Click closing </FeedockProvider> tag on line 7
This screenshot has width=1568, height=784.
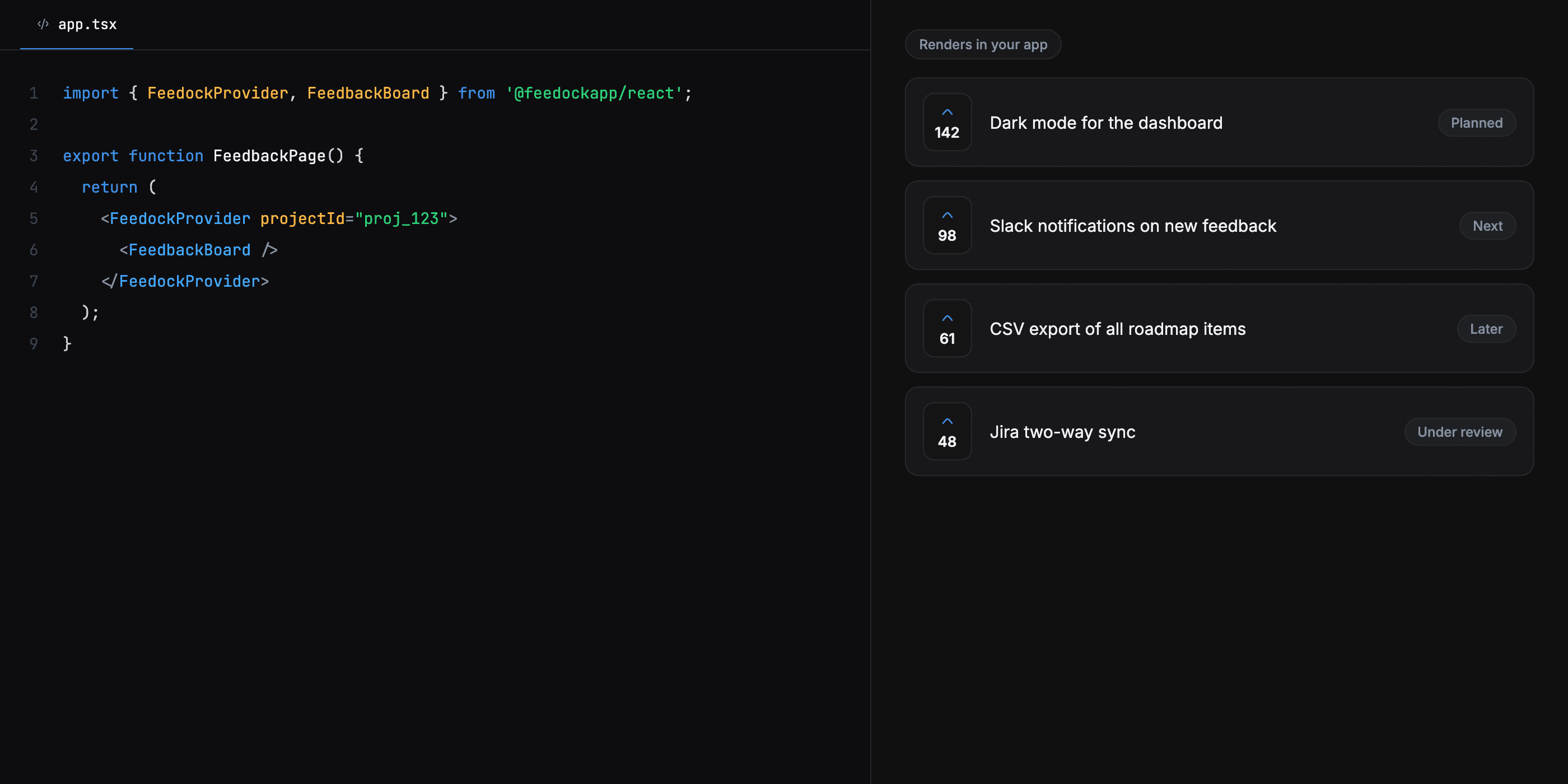(185, 281)
